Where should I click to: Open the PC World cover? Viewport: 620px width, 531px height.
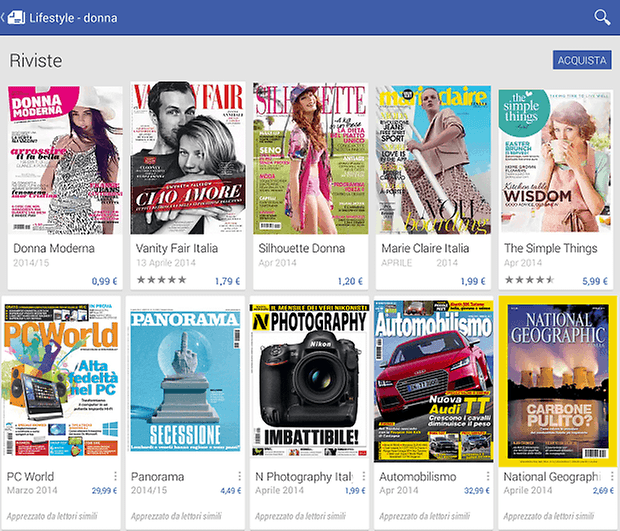pyautogui.click(x=61, y=380)
